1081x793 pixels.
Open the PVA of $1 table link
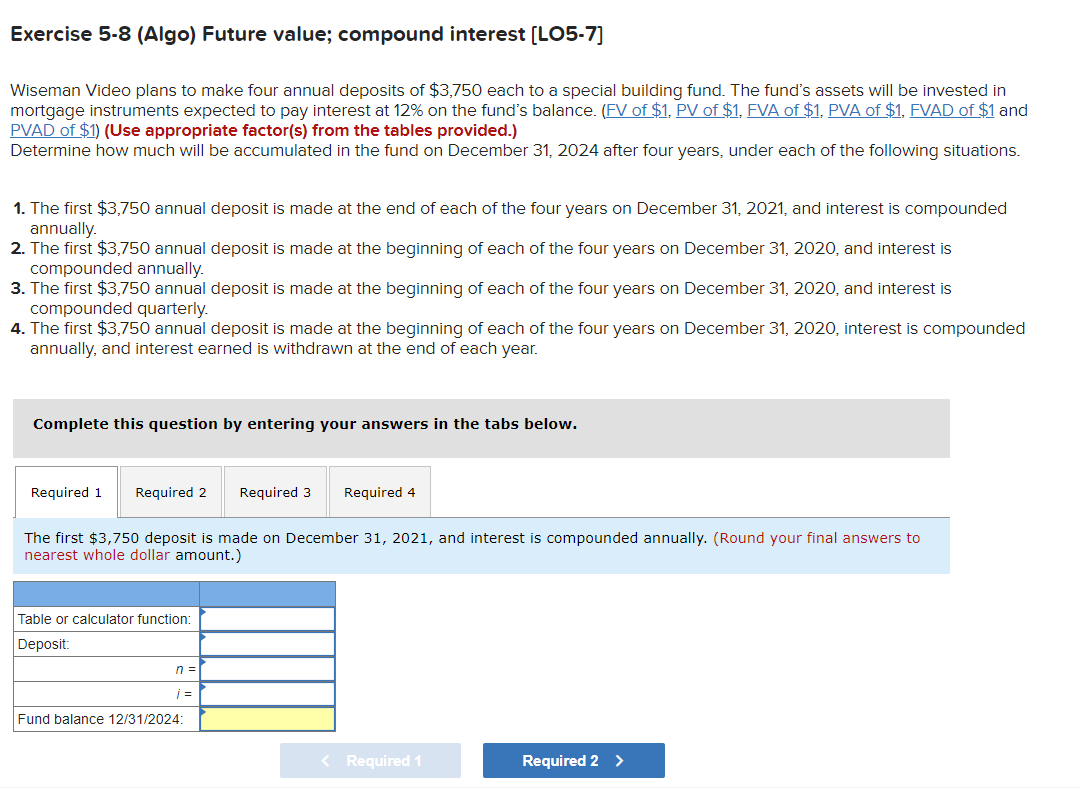point(864,110)
